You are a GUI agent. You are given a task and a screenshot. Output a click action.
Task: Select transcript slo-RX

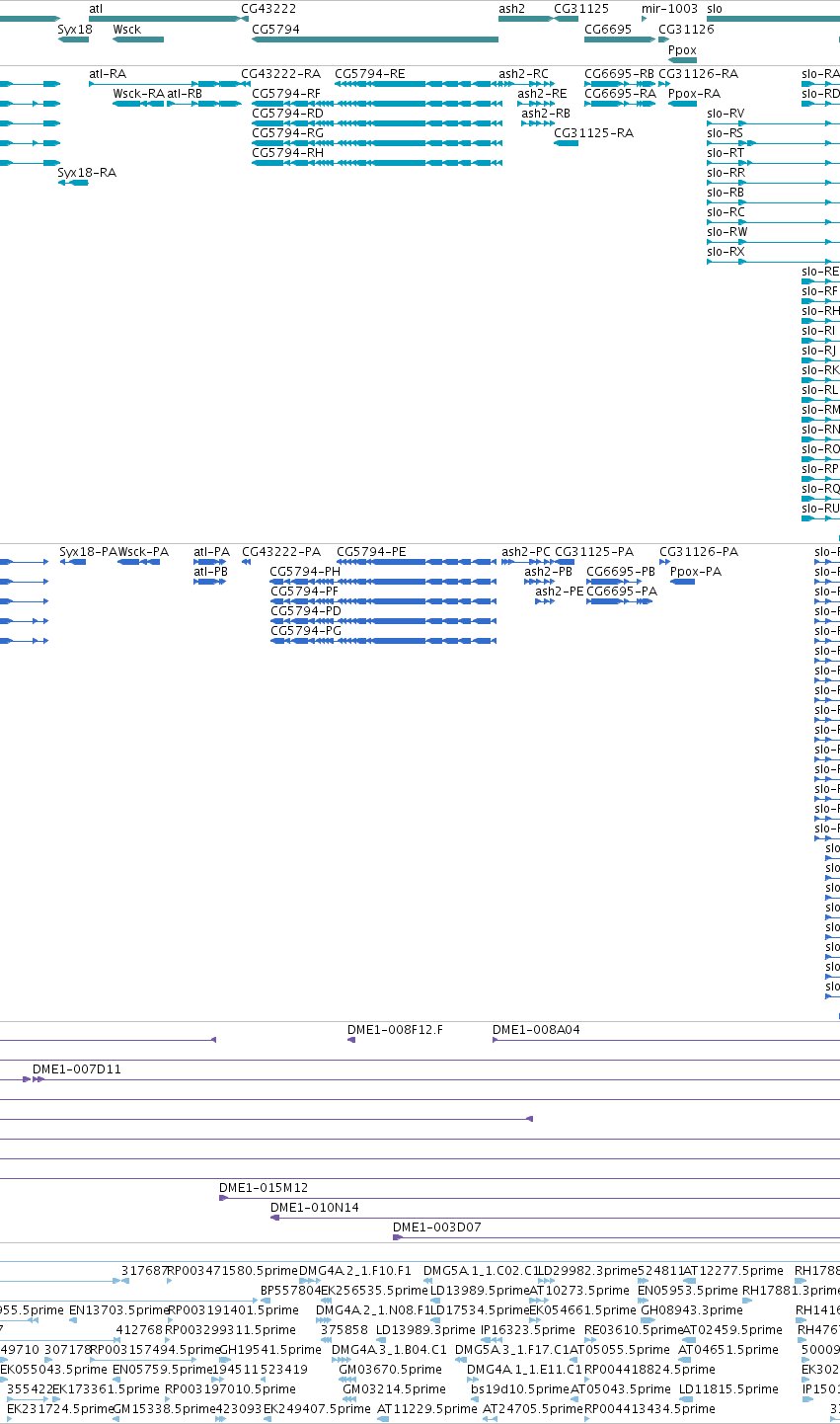pos(725,252)
